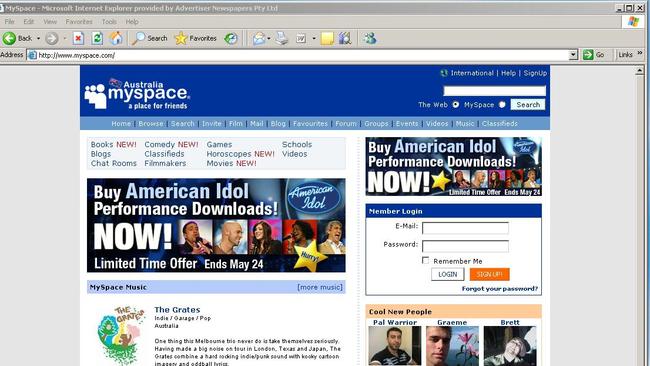Open the Horoscopes NEW! link
Screen dimensions: 650x366
pos(240,154)
